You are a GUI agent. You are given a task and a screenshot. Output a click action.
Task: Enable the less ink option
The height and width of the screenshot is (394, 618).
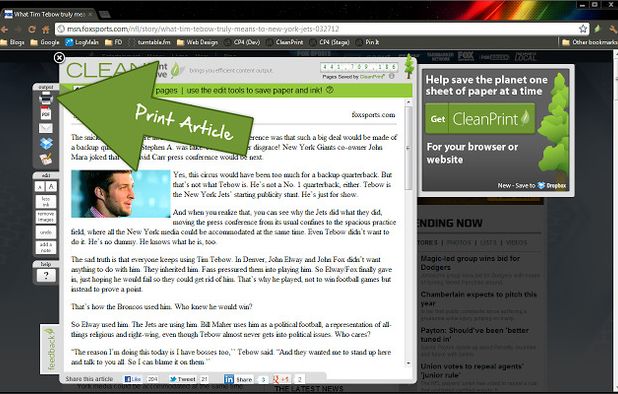tap(46, 202)
